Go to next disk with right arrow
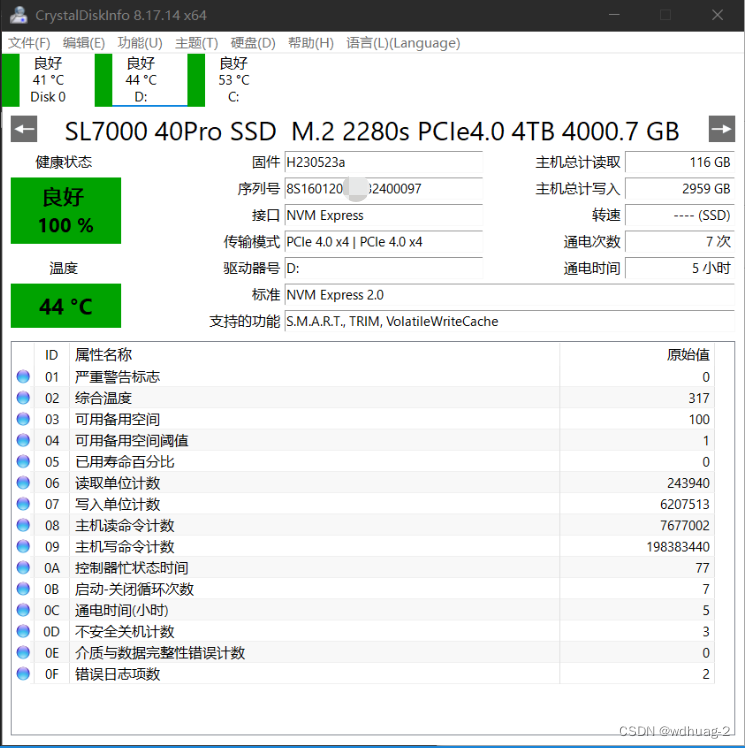The image size is (745, 748). coord(722,129)
